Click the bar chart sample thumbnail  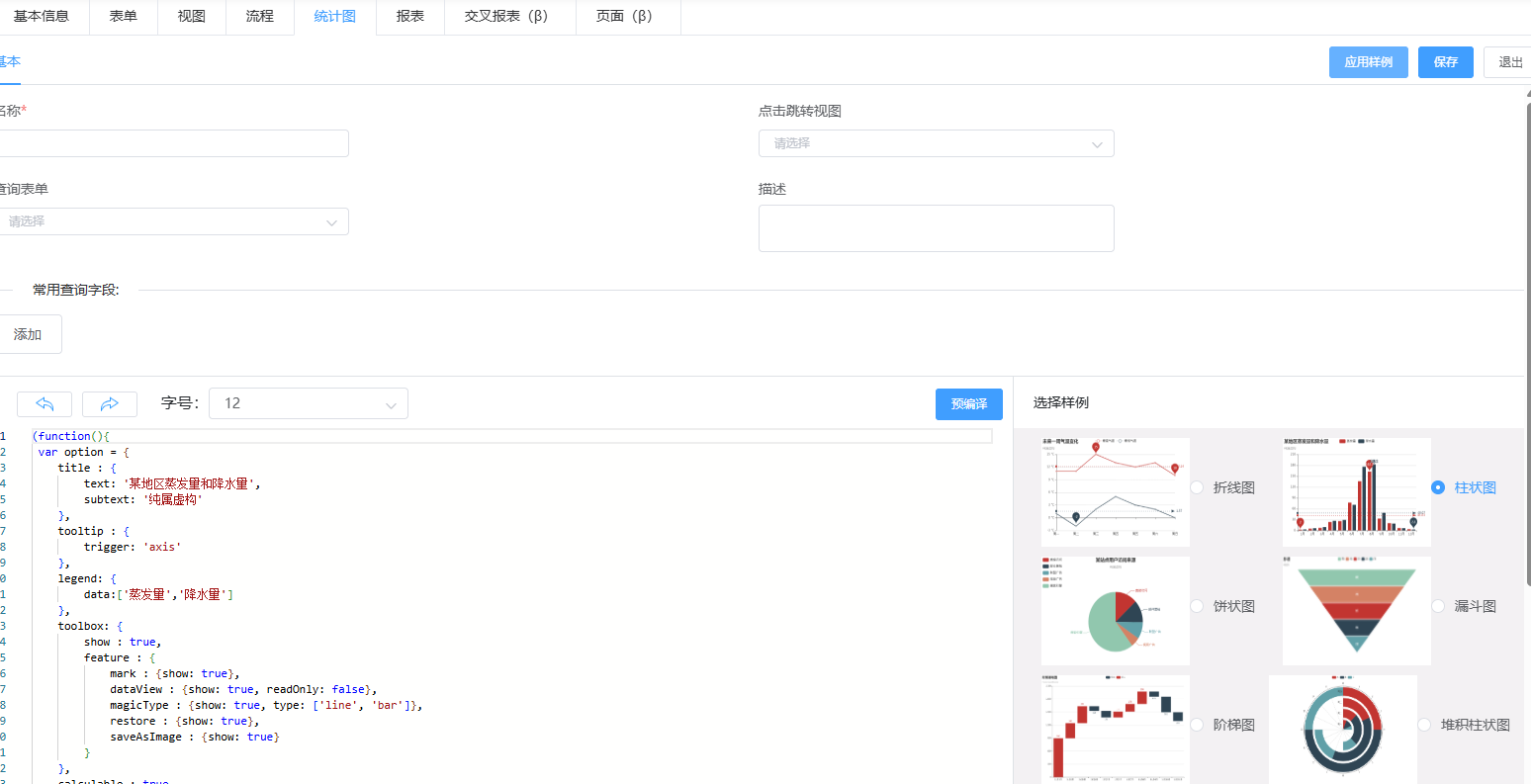click(1357, 492)
